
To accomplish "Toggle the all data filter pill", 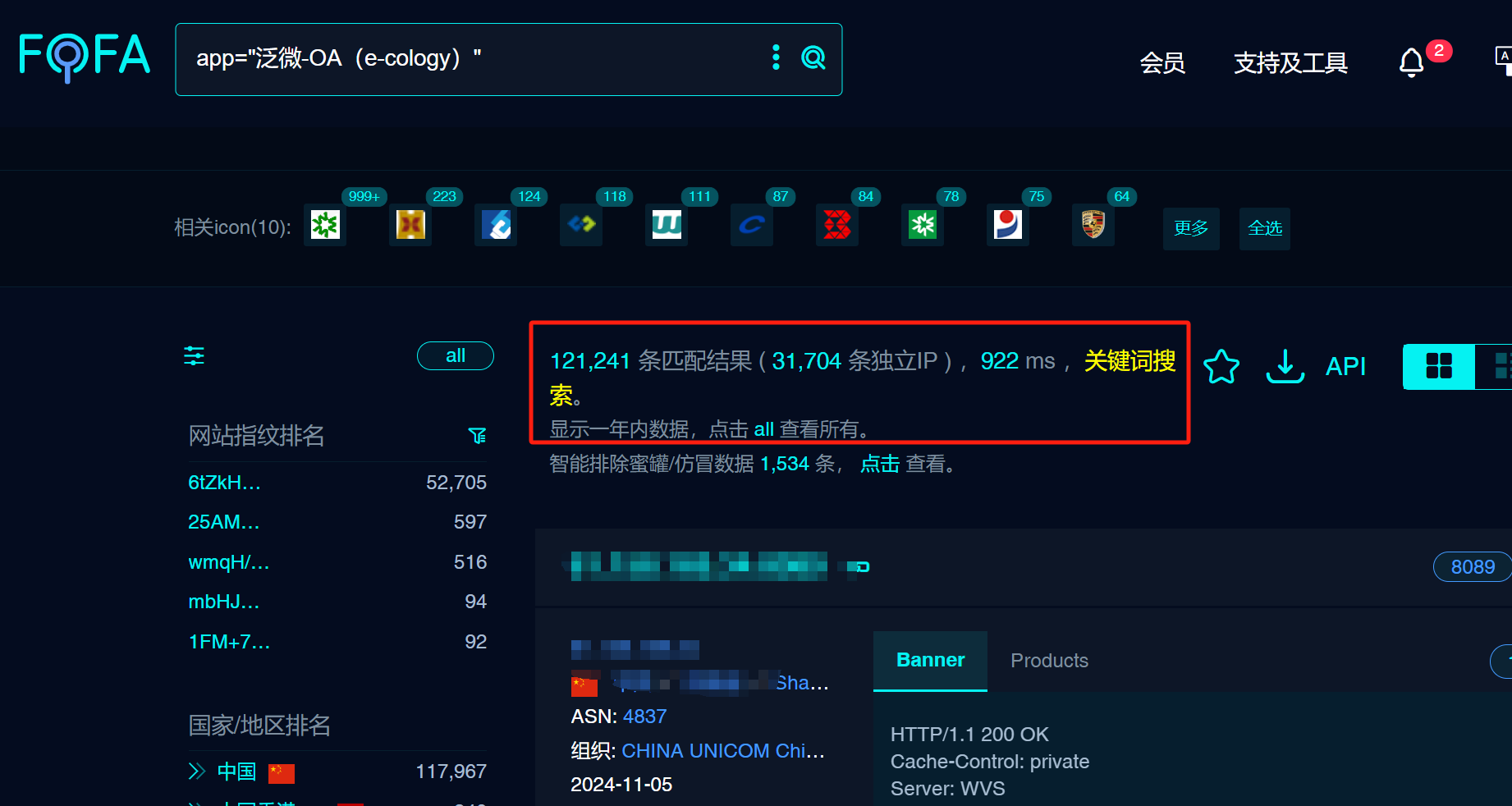I will click(456, 355).
